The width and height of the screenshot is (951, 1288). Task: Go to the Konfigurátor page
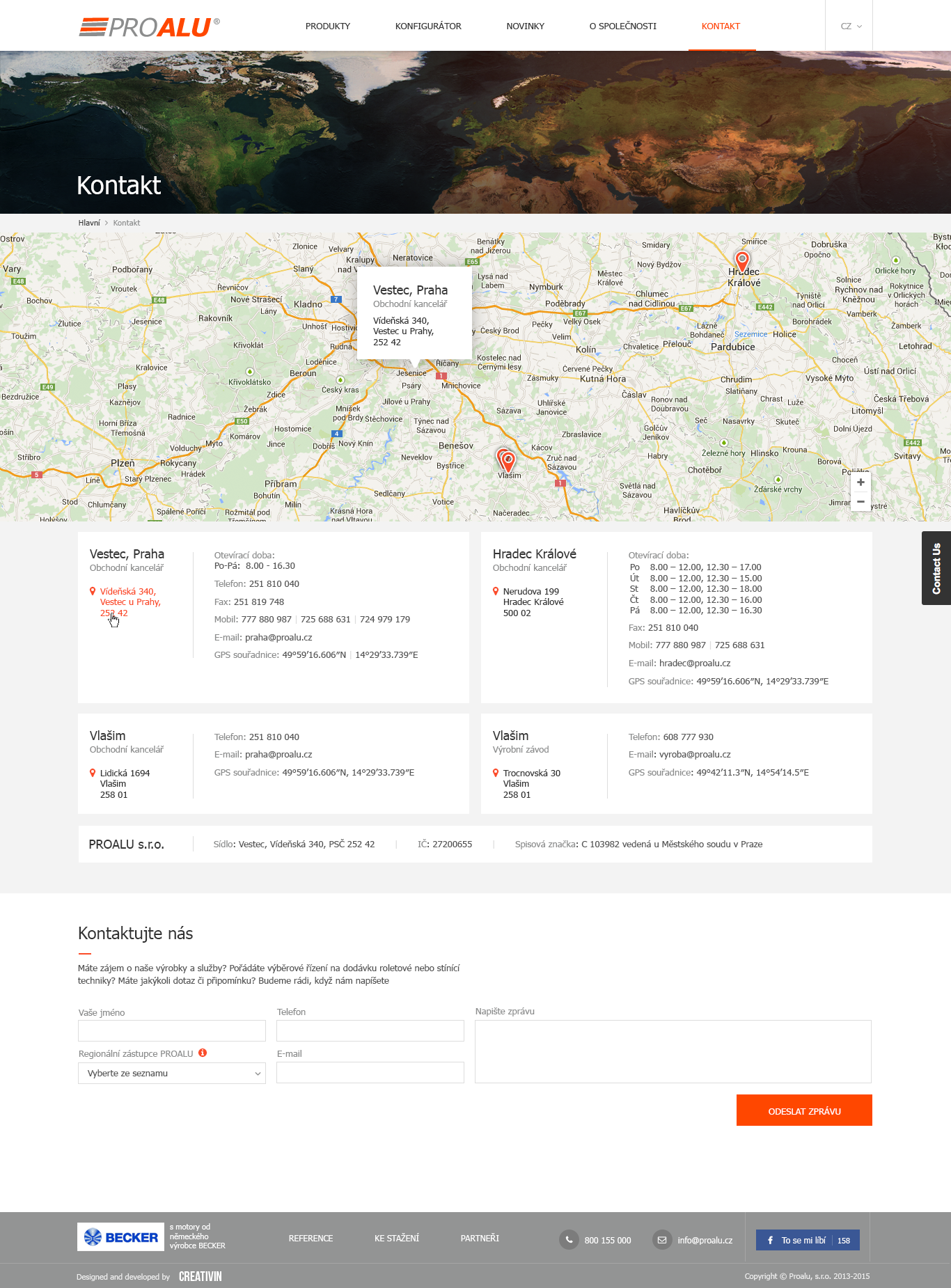(428, 26)
